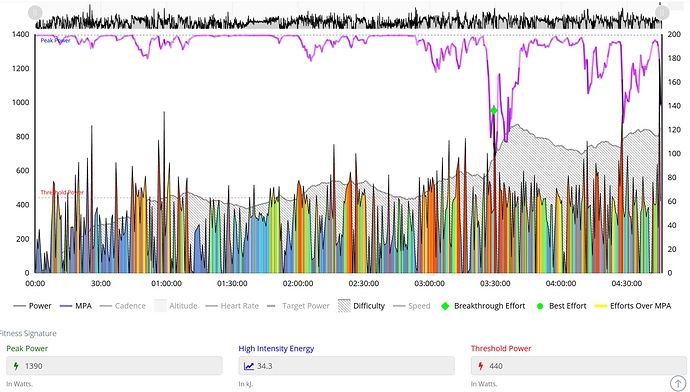Enable the Cadence series in legend

pyautogui.click(x=122, y=306)
